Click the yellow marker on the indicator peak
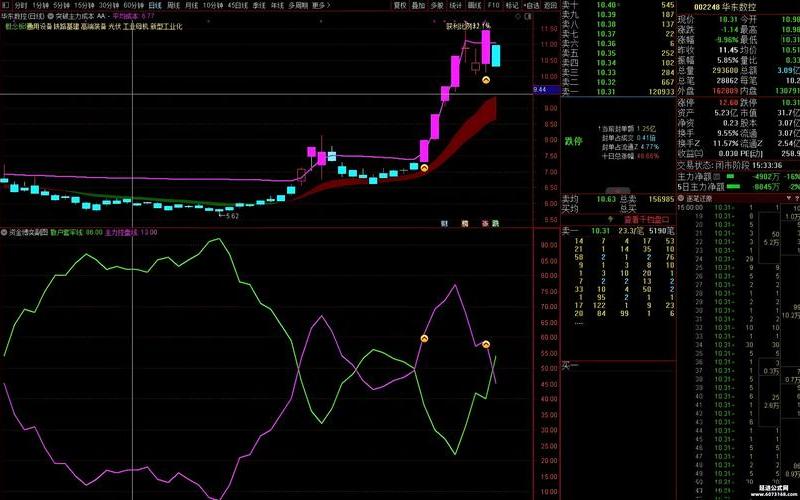 click(424, 340)
